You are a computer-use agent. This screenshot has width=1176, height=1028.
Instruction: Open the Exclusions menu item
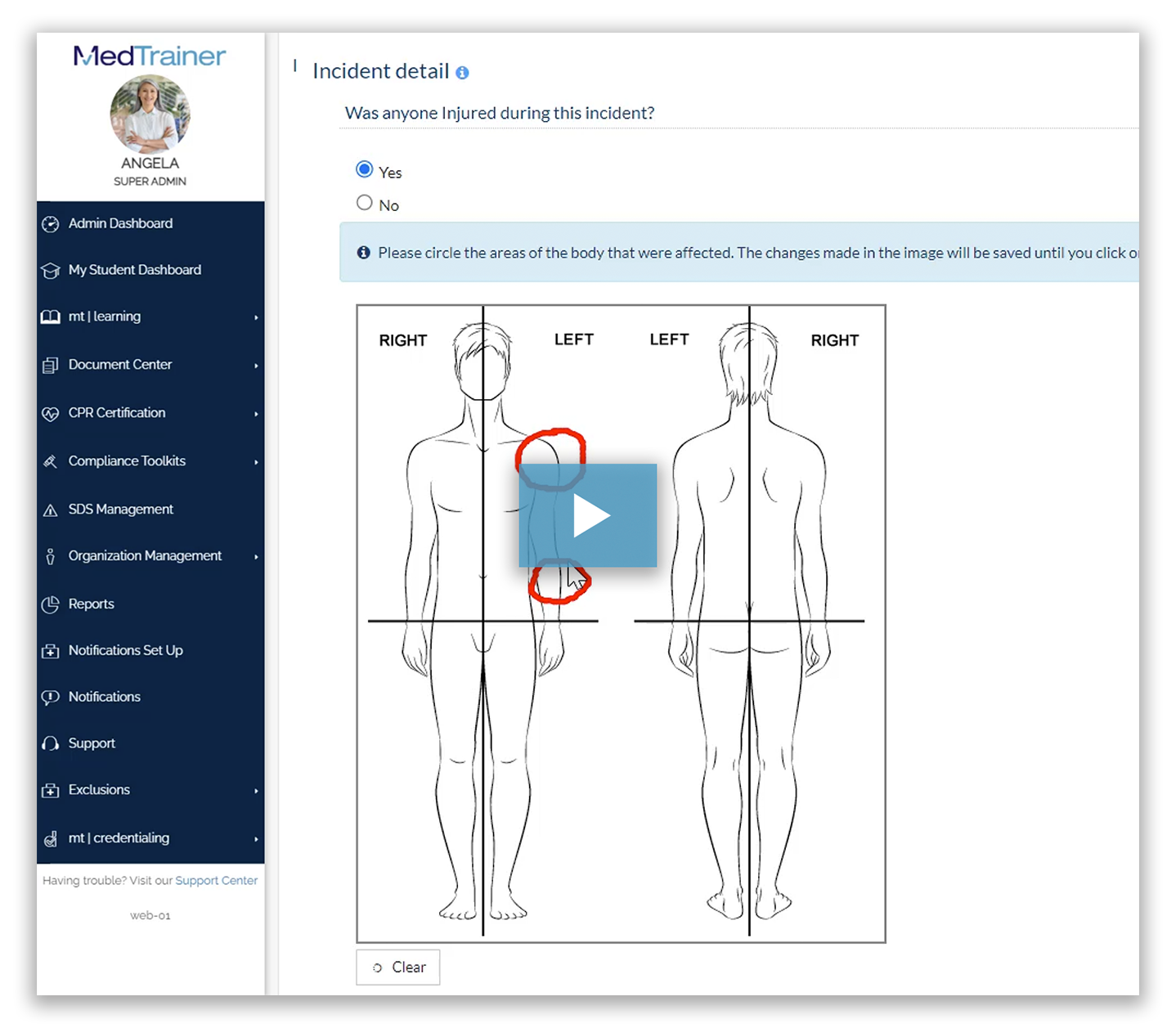click(x=99, y=790)
